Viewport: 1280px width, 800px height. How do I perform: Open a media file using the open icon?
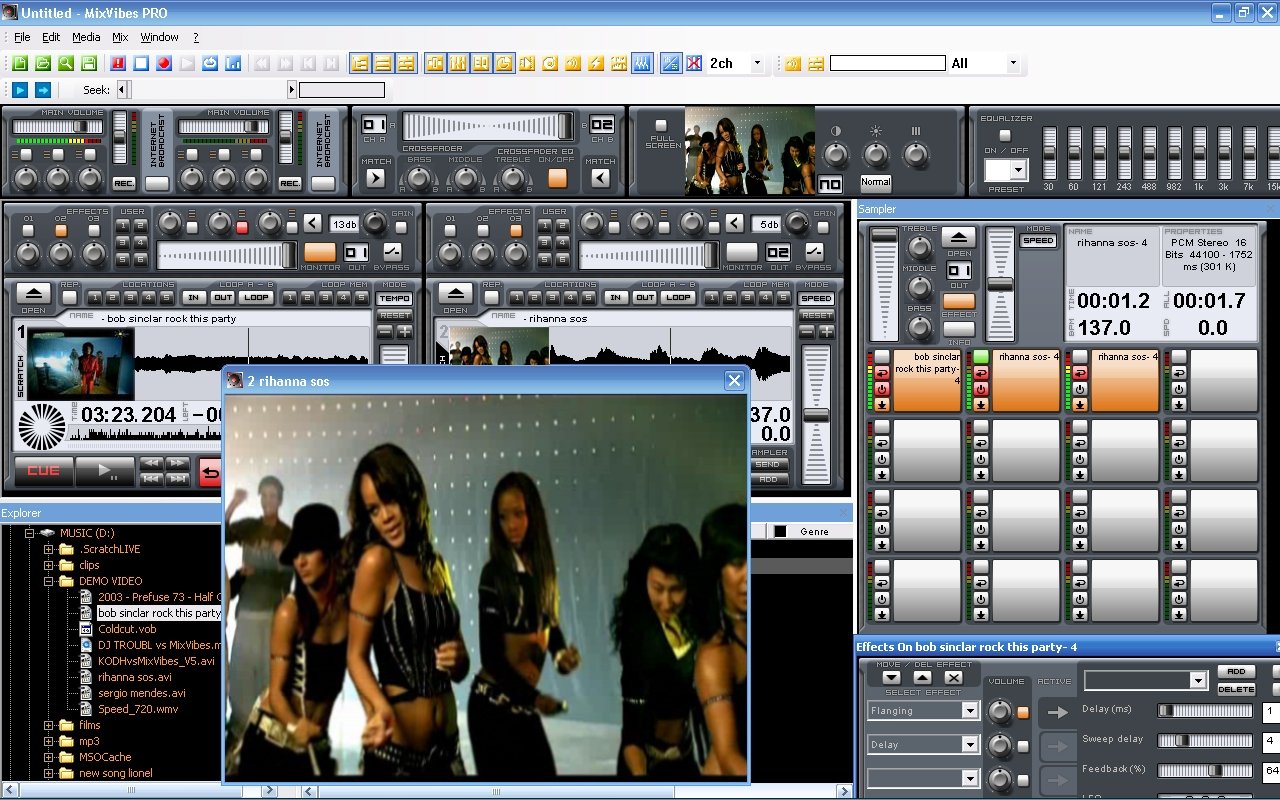pos(42,63)
